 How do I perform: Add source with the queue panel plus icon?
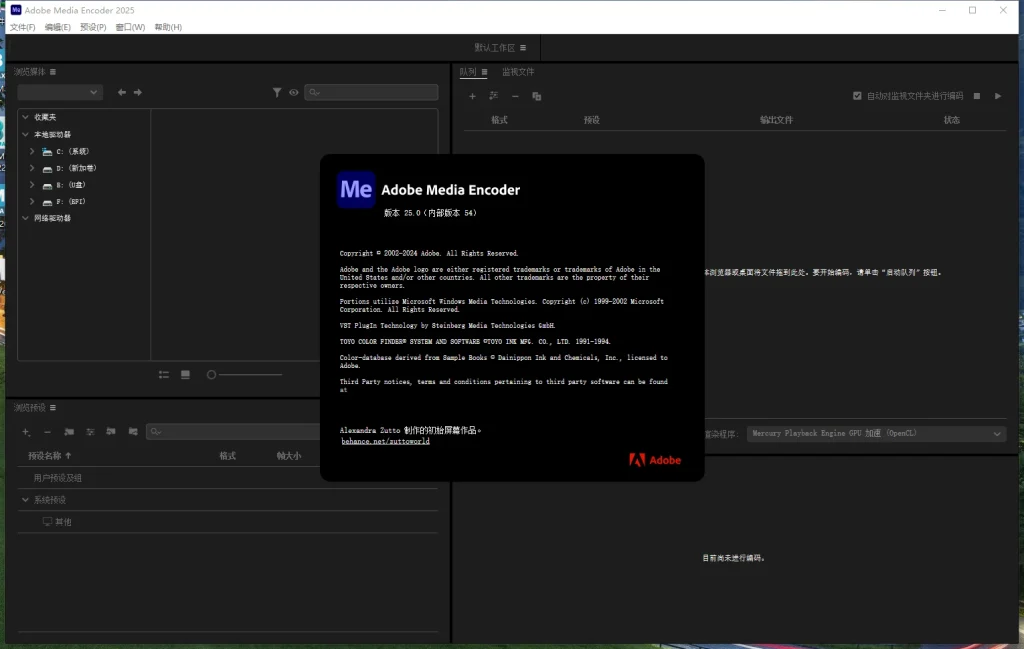tap(472, 96)
